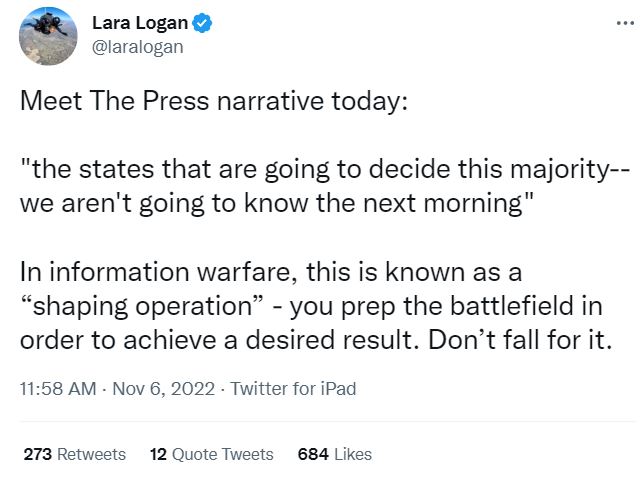View the 12 Quote Tweets
642x485 pixels.
click(x=211, y=453)
